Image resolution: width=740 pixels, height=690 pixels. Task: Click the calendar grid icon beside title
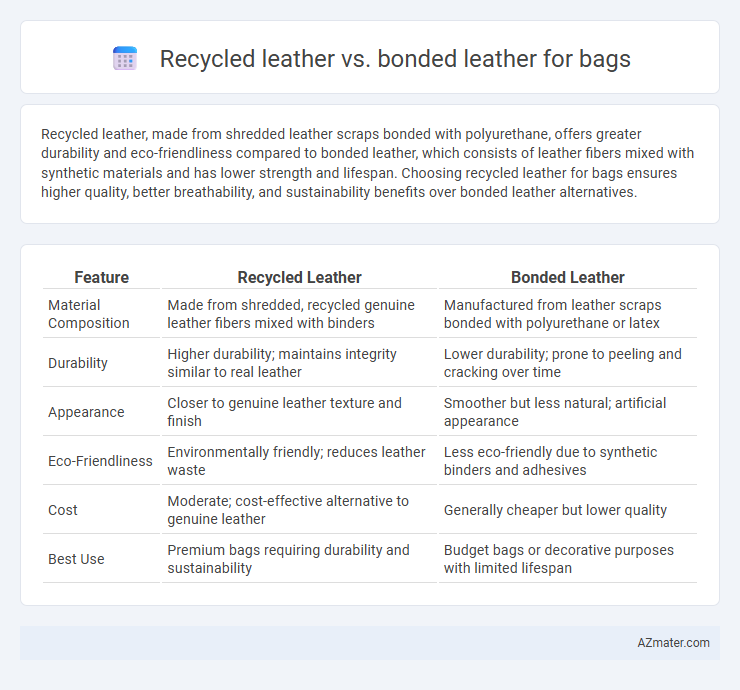coord(125,59)
